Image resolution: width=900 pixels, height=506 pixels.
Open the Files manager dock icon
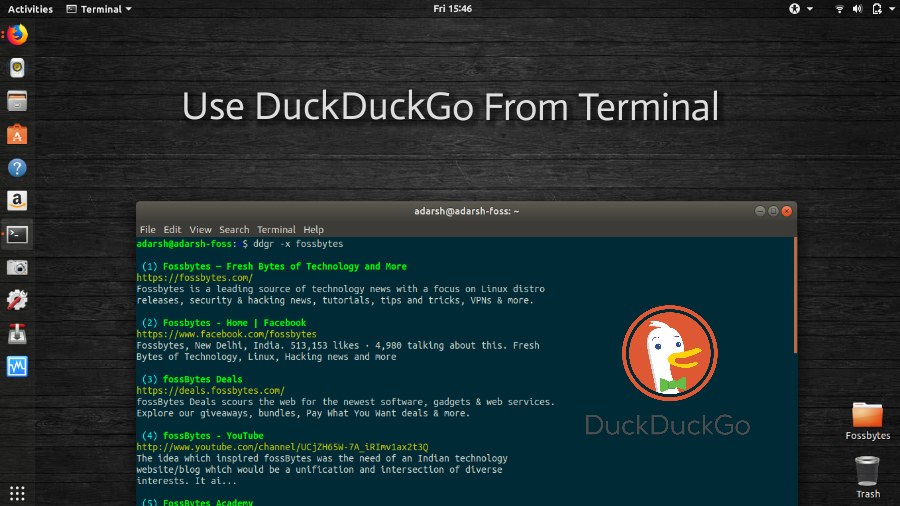[x=17, y=102]
